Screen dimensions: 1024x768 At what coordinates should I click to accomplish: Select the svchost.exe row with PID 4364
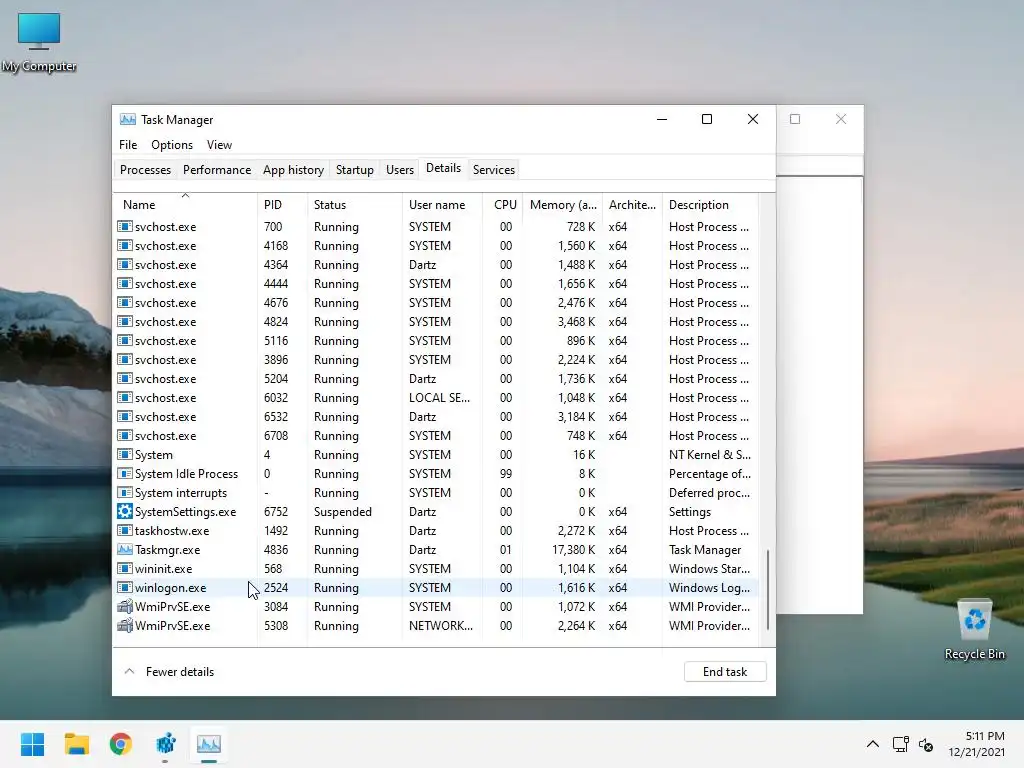(x=436, y=264)
